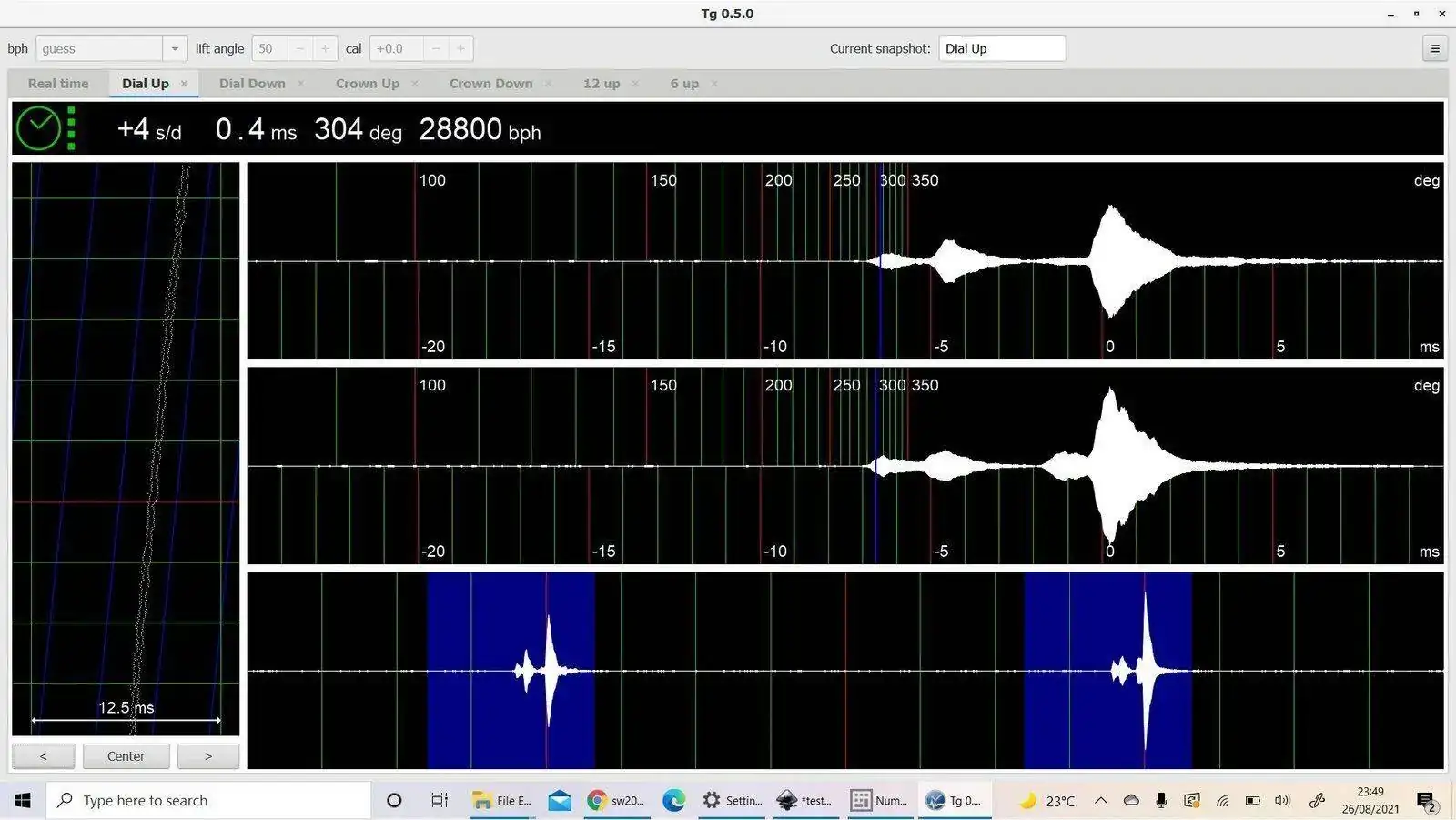1456x820 pixels.
Task: Open the Wi-Fi network tray icon
Action: (1223, 801)
